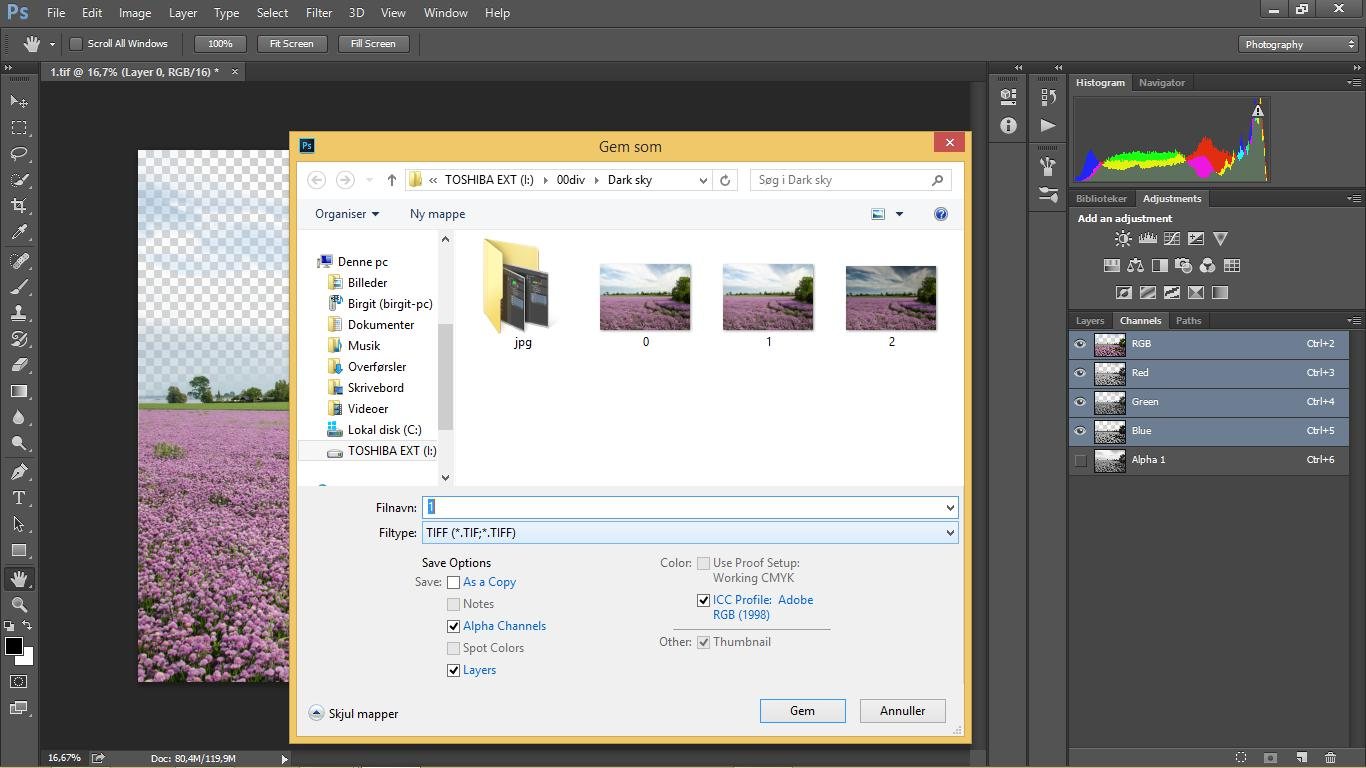This screenshot has width=1366, height=768.
Task: Go up one folder level in dialog
Action: pos(391,180)
